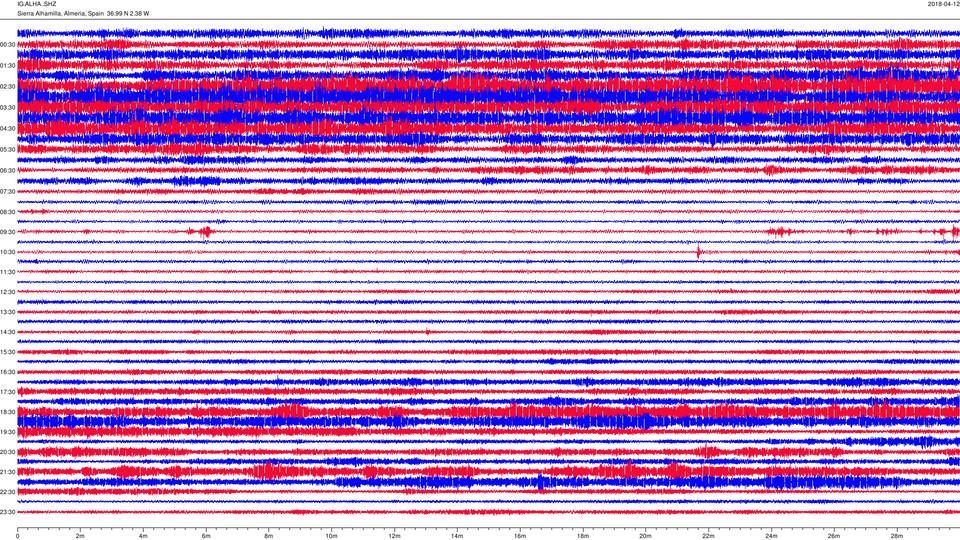Select the 10:30 time label
The height and width of the screenshot is (540, 960).
click(x=7, y=252)
